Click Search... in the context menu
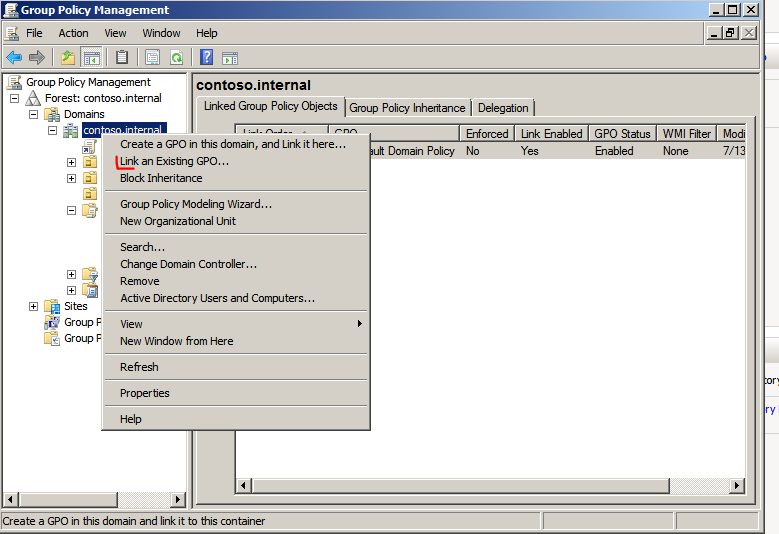 tap(236, 247)
